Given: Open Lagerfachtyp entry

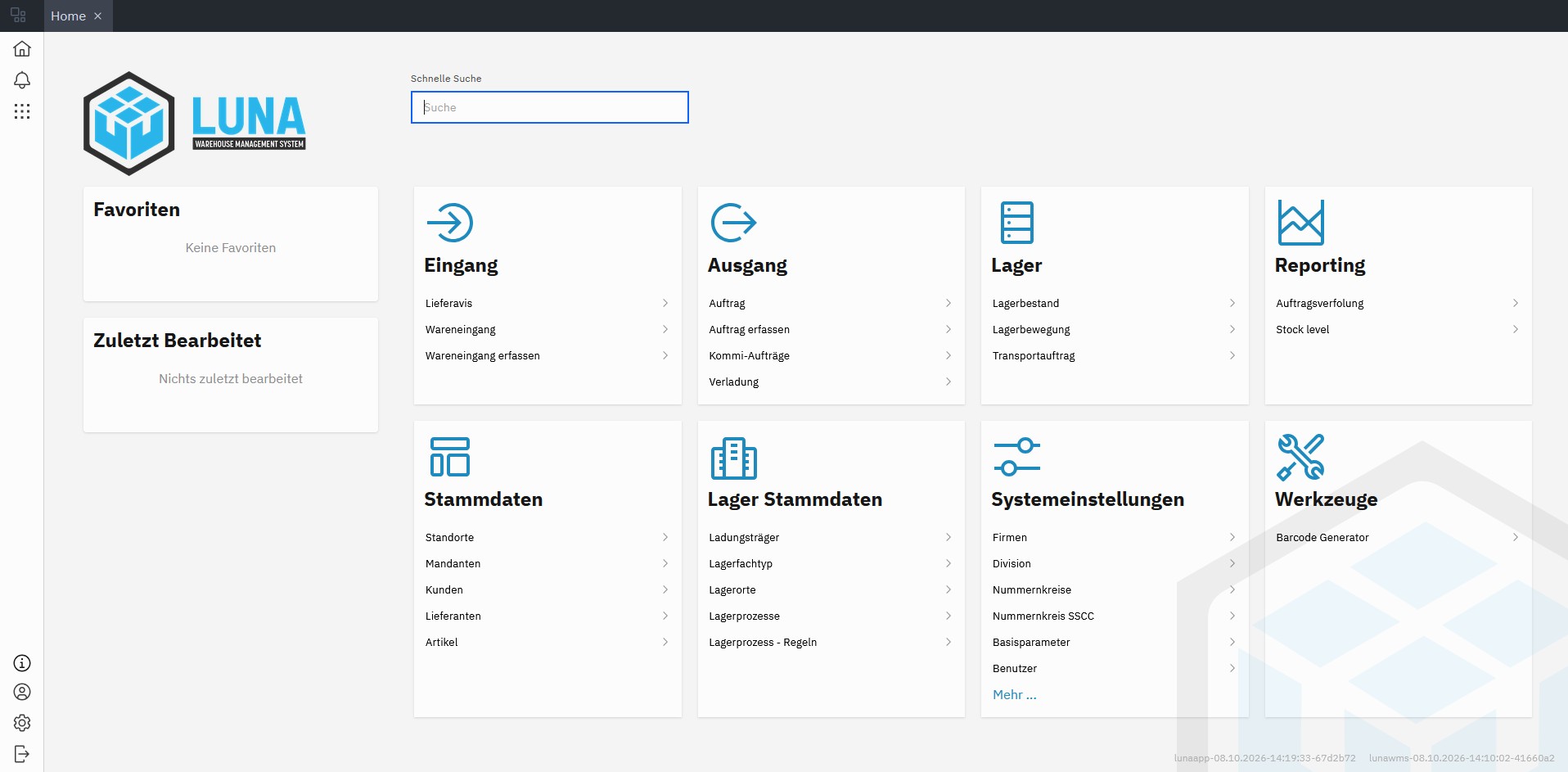Looking at the screenshot, I should click(x=831, y=563).
